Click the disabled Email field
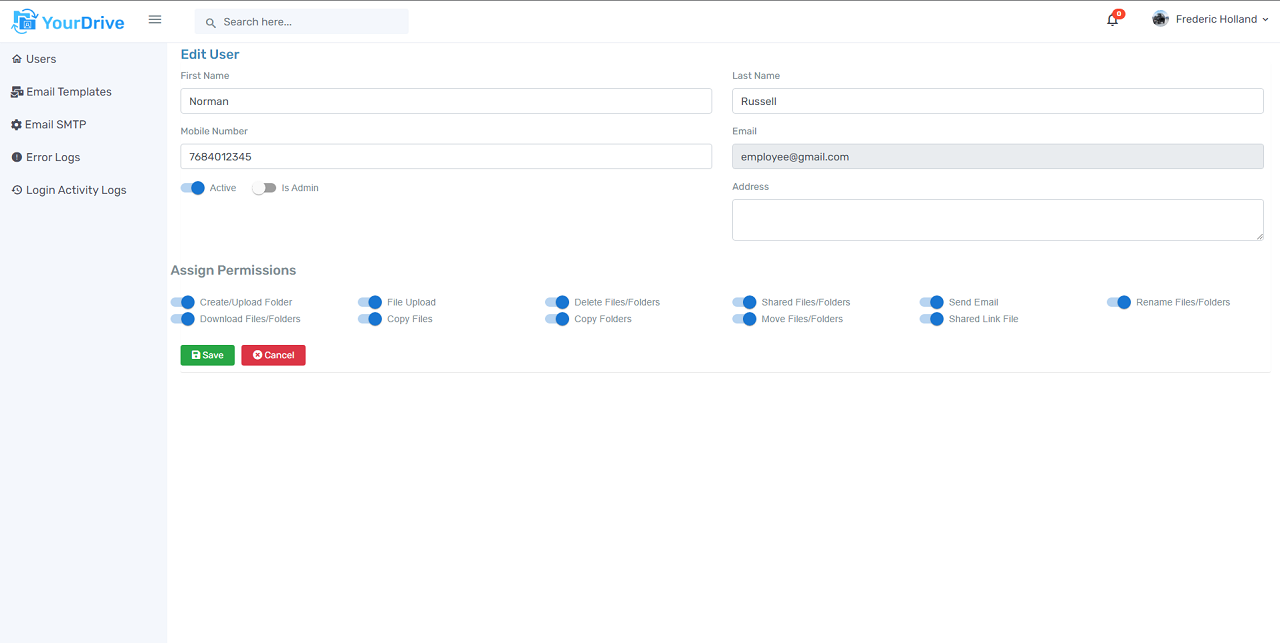Screen dimensions: 1280x643 [x=998, y=156]
